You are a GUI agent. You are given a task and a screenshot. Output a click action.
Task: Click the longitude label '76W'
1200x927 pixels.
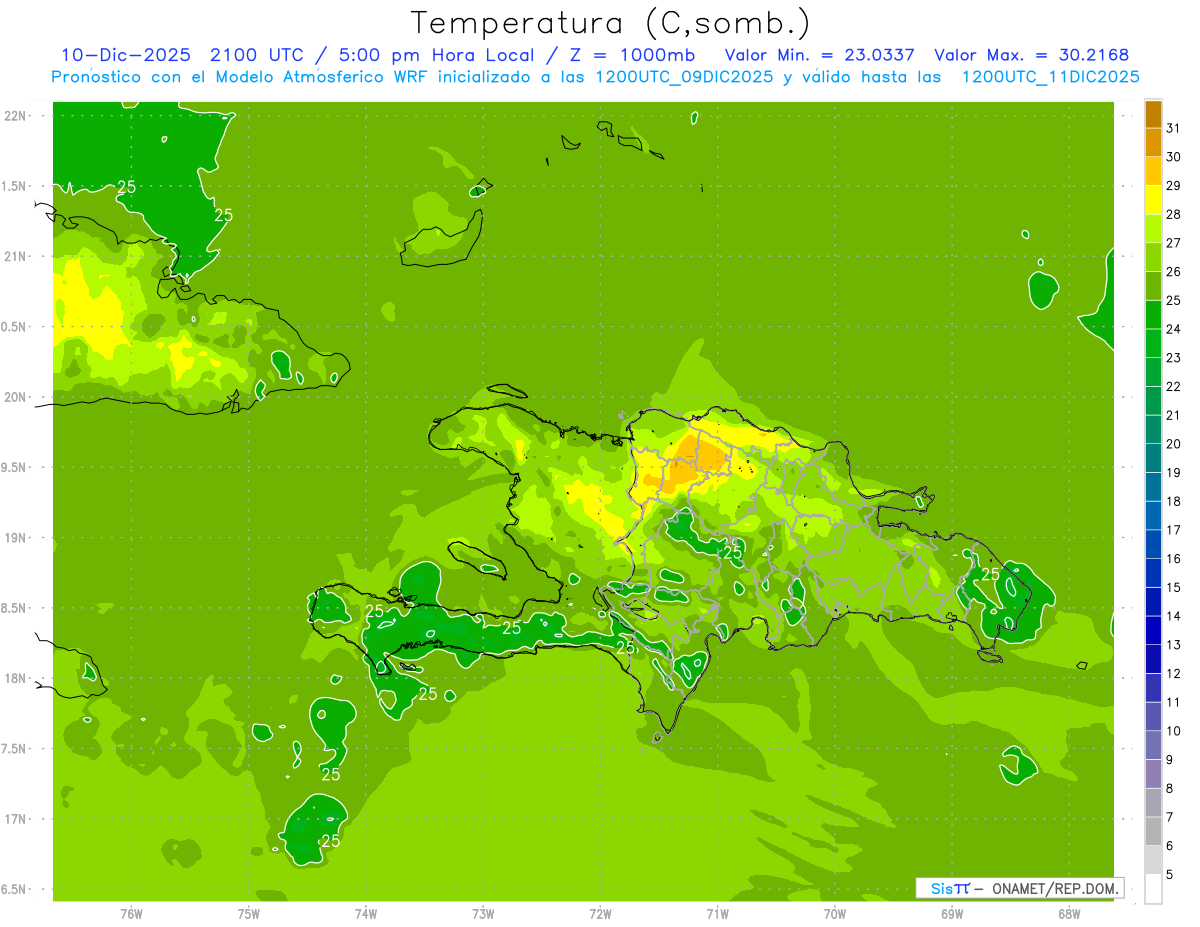point(131,914)
